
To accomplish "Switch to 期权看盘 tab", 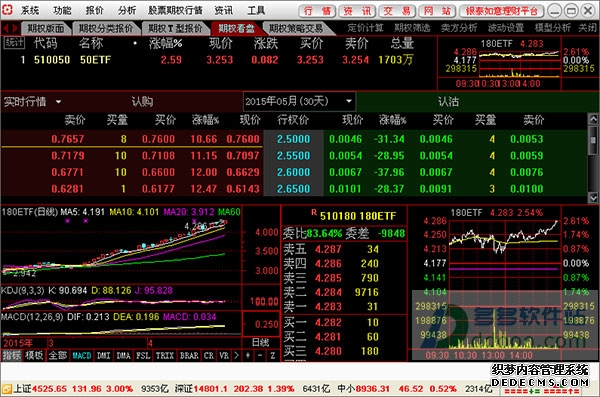I will [x=236, y=28].
